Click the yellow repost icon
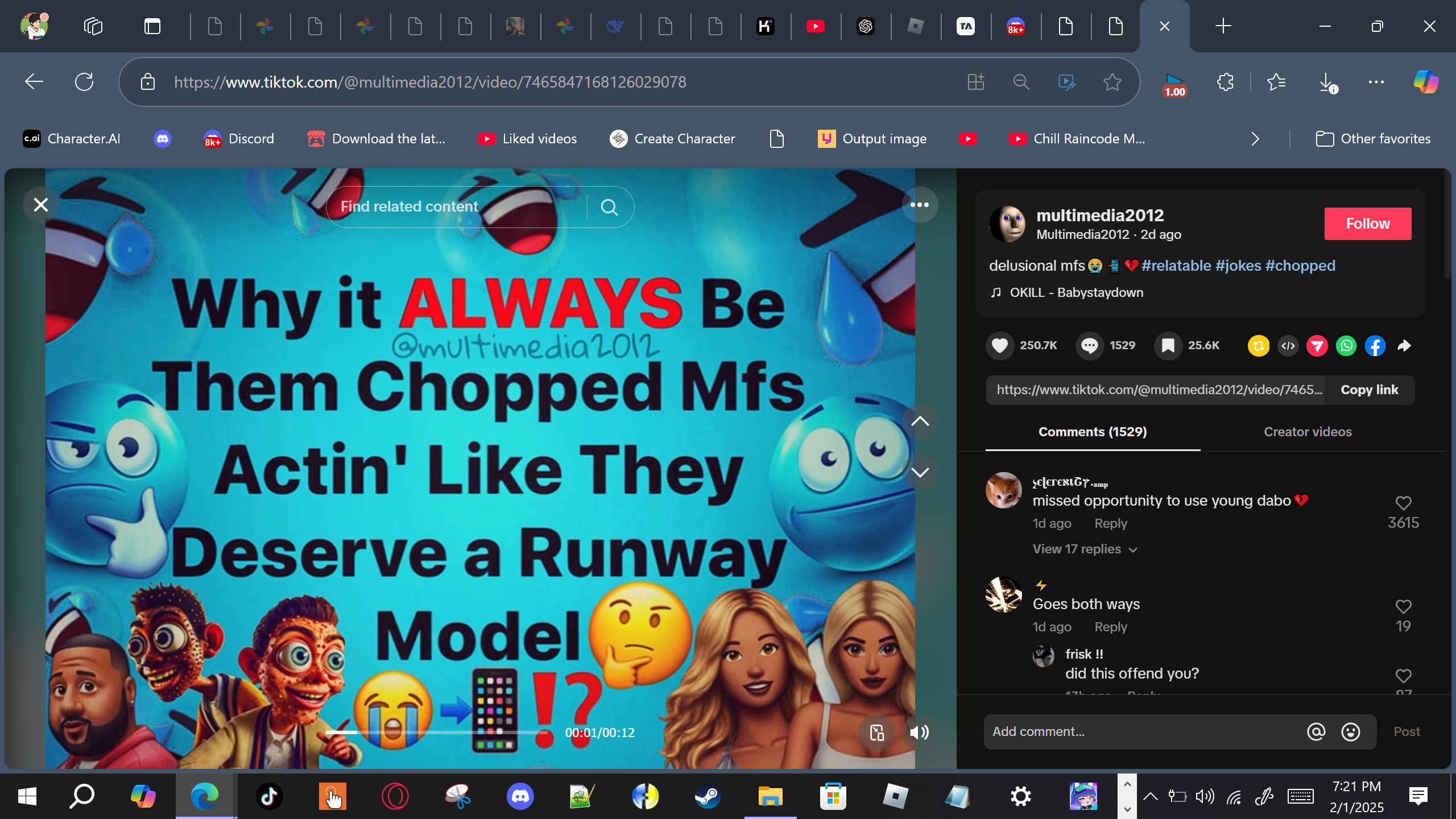Screen dimensions: 1456x819 pyautogui.click(x=1258, y=345)
